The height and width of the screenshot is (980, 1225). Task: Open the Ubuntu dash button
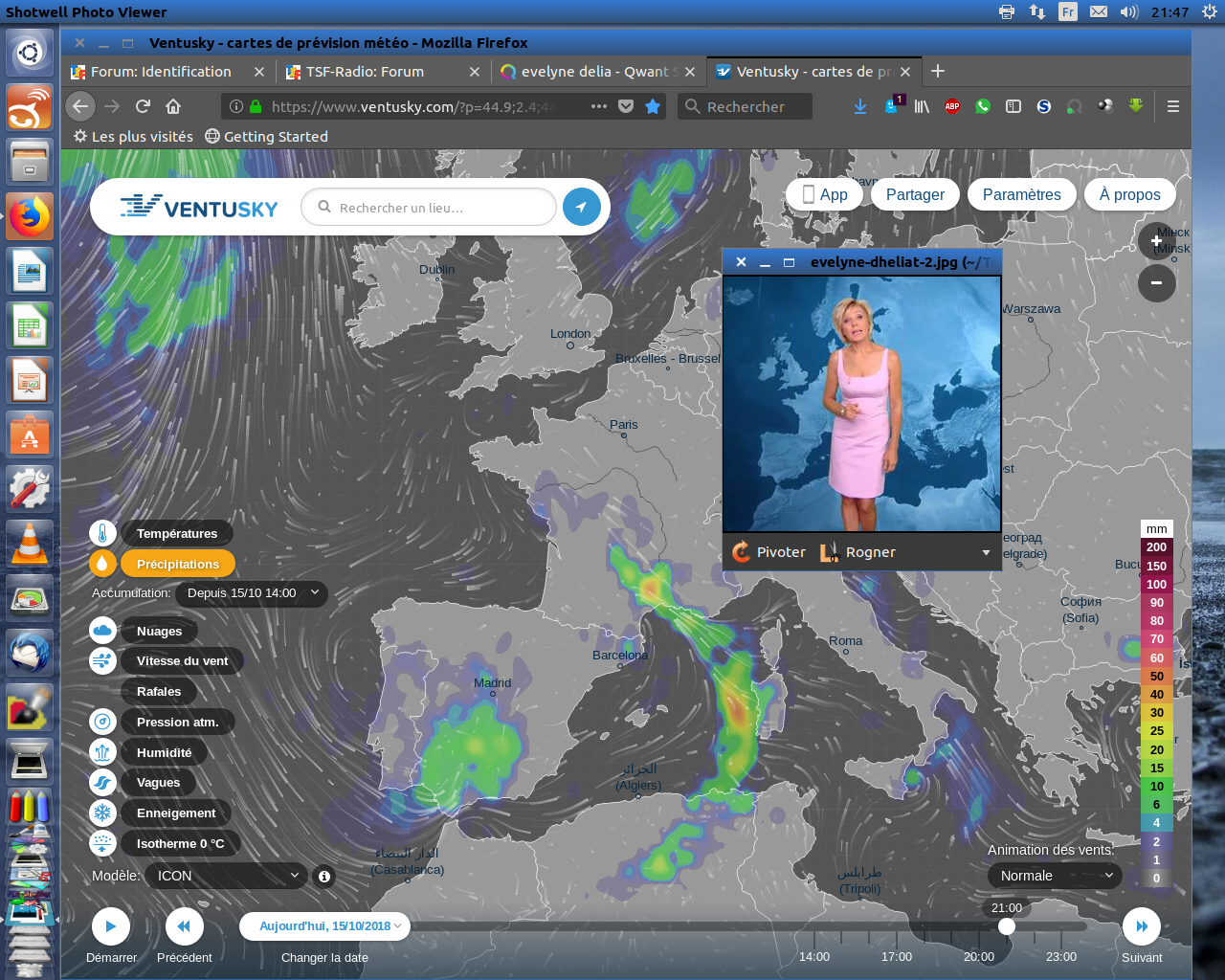point(30,52)
